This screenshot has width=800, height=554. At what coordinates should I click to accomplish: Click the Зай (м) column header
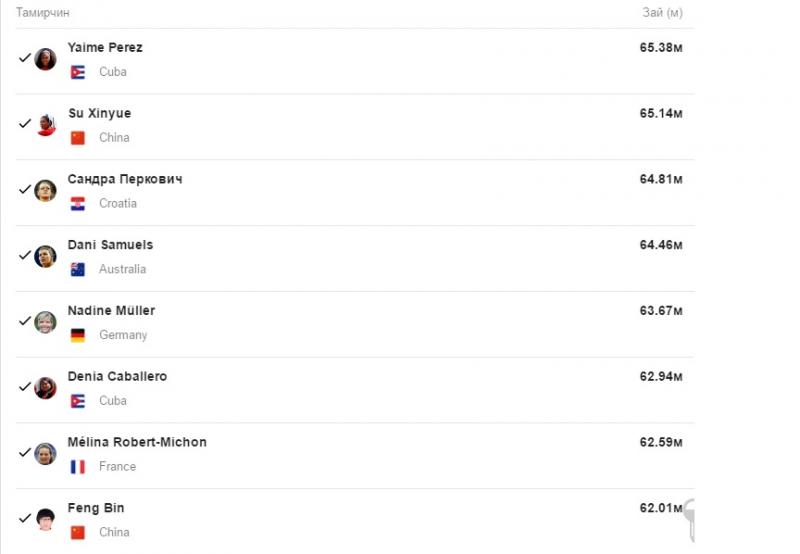tap(662, 13)
